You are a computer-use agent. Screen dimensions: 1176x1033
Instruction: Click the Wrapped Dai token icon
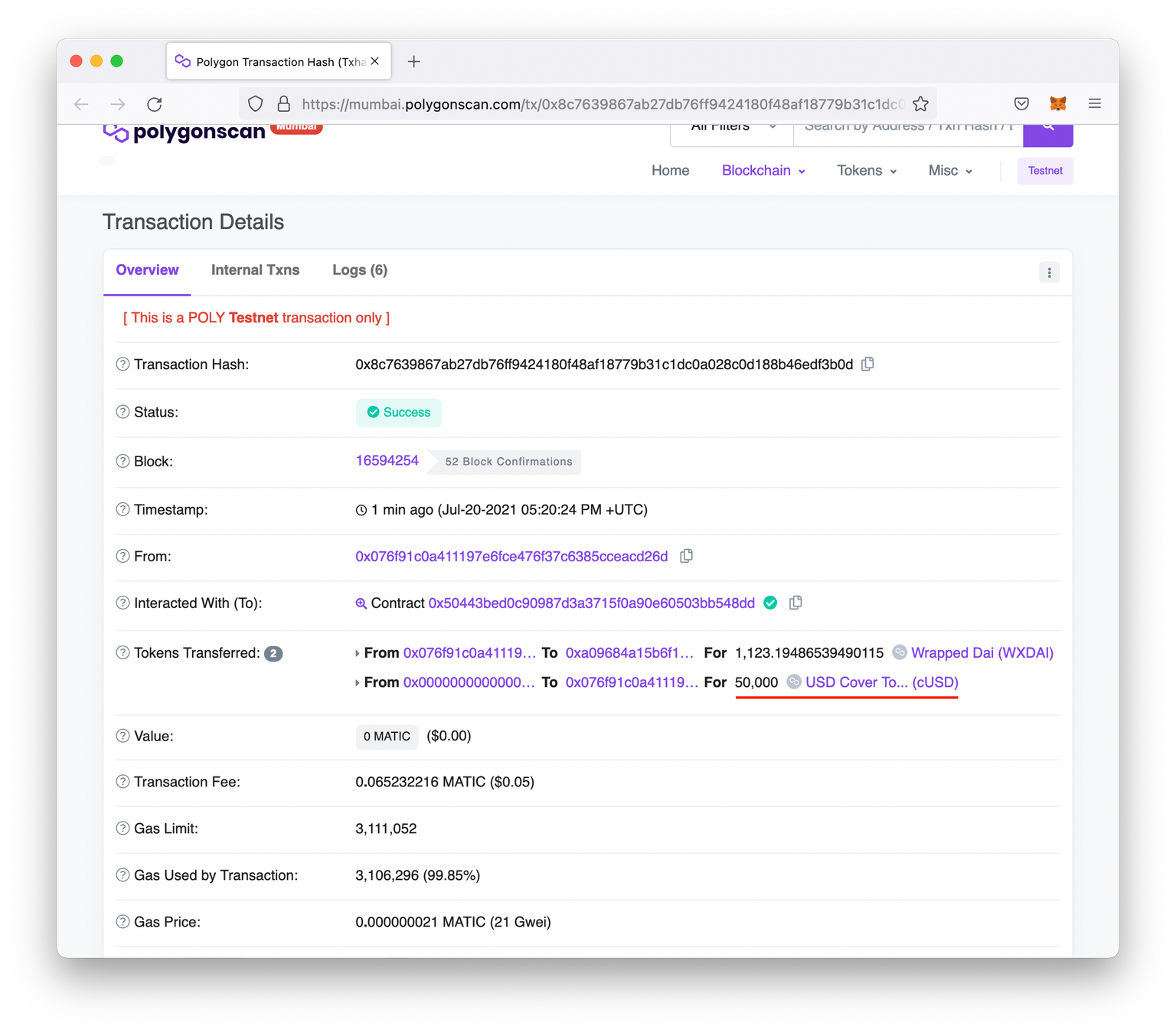click(900, 652)
